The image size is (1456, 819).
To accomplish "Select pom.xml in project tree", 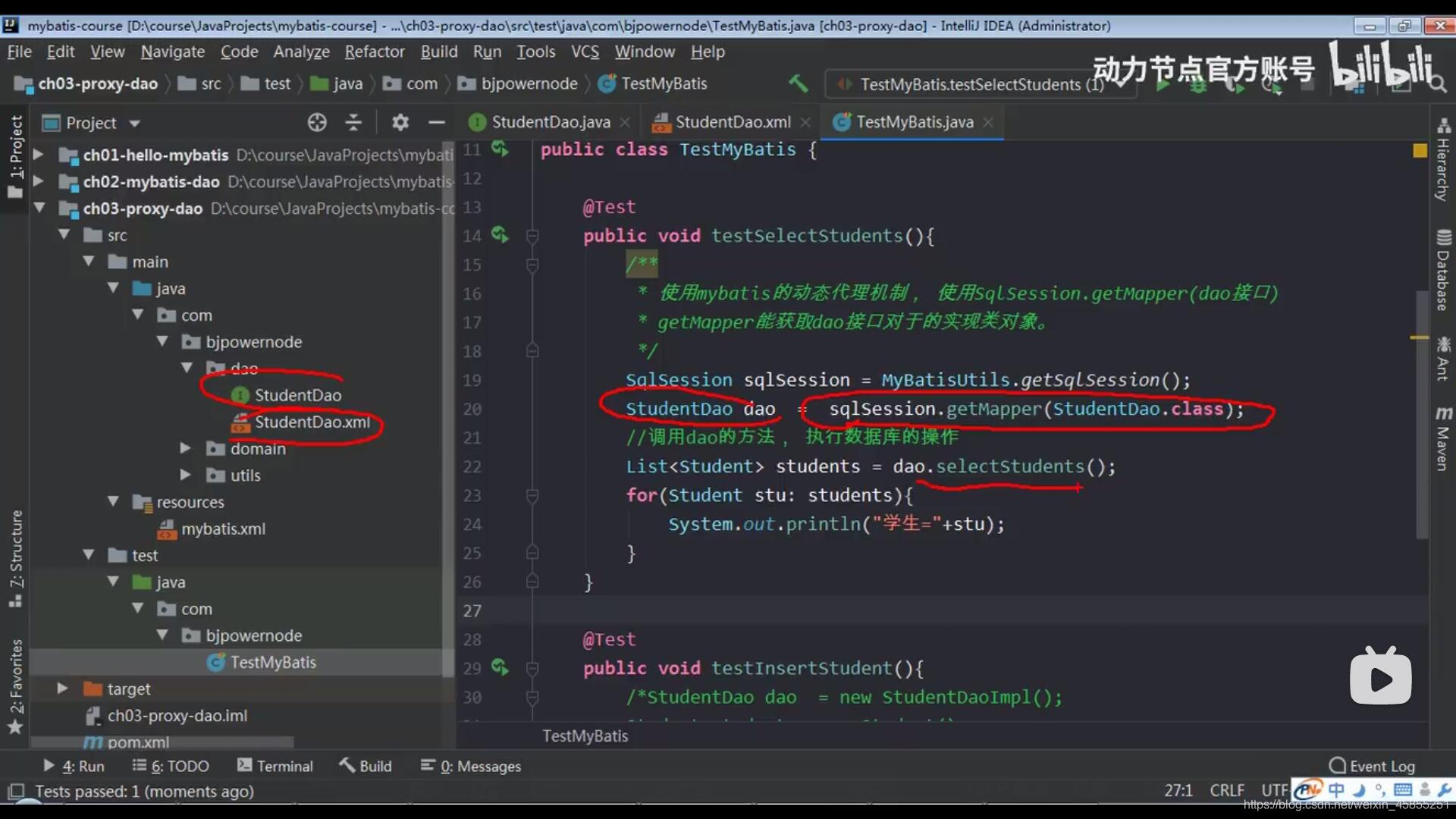I will point(127,742).
